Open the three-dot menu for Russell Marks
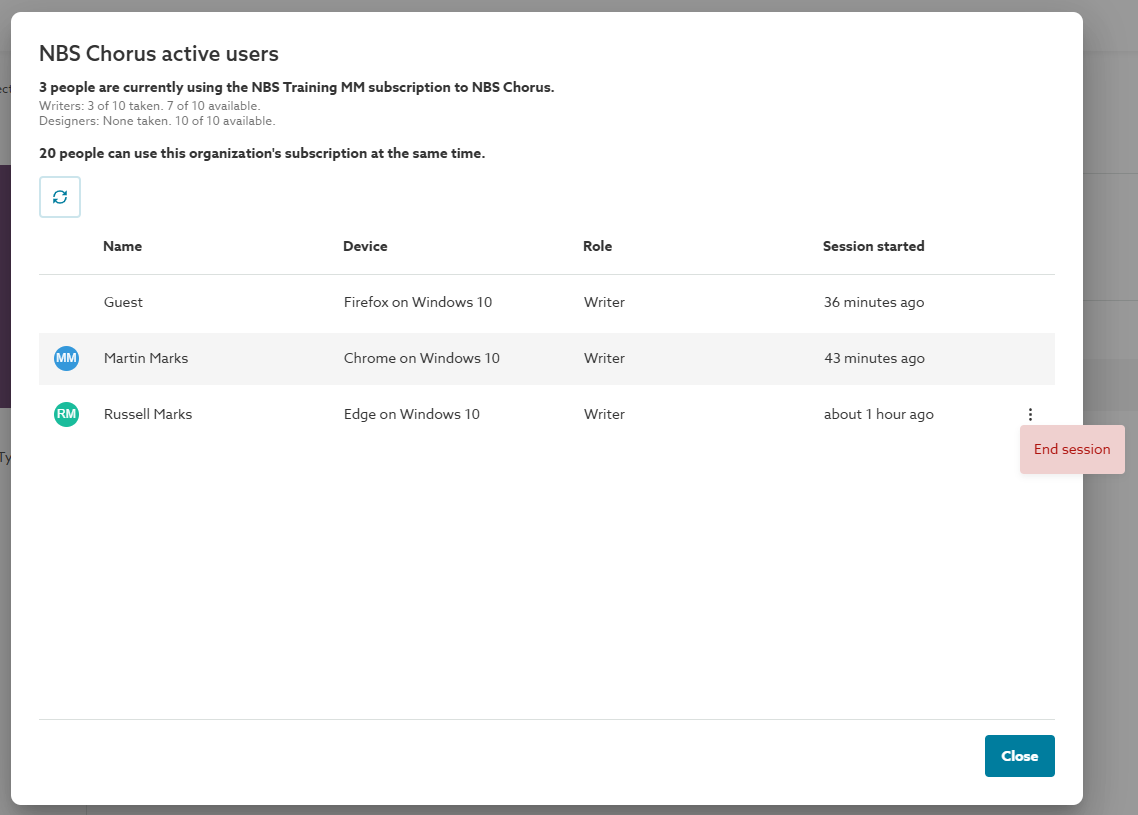The height and width of the screenshot is (815, 1138). click(x=1030, y=414)
